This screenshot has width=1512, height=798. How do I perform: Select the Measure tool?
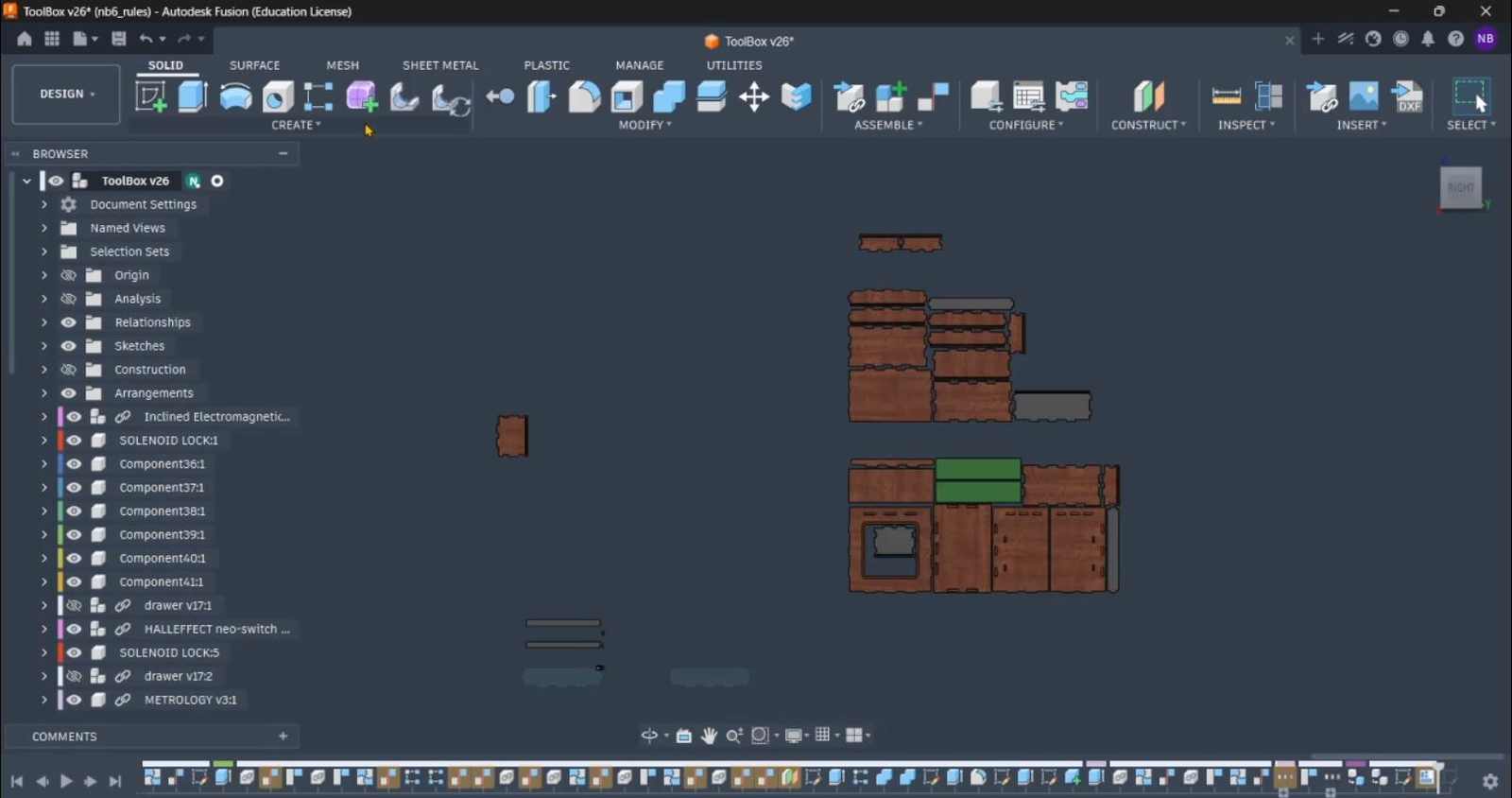tap(1226, 96)
